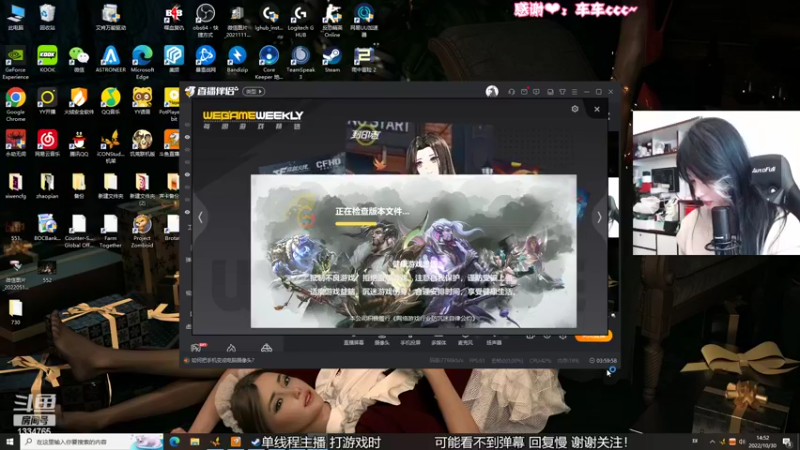Open the GeForce Experience shortcut
Viewport: 800px width, 450px height.
(x=15, y=62)
